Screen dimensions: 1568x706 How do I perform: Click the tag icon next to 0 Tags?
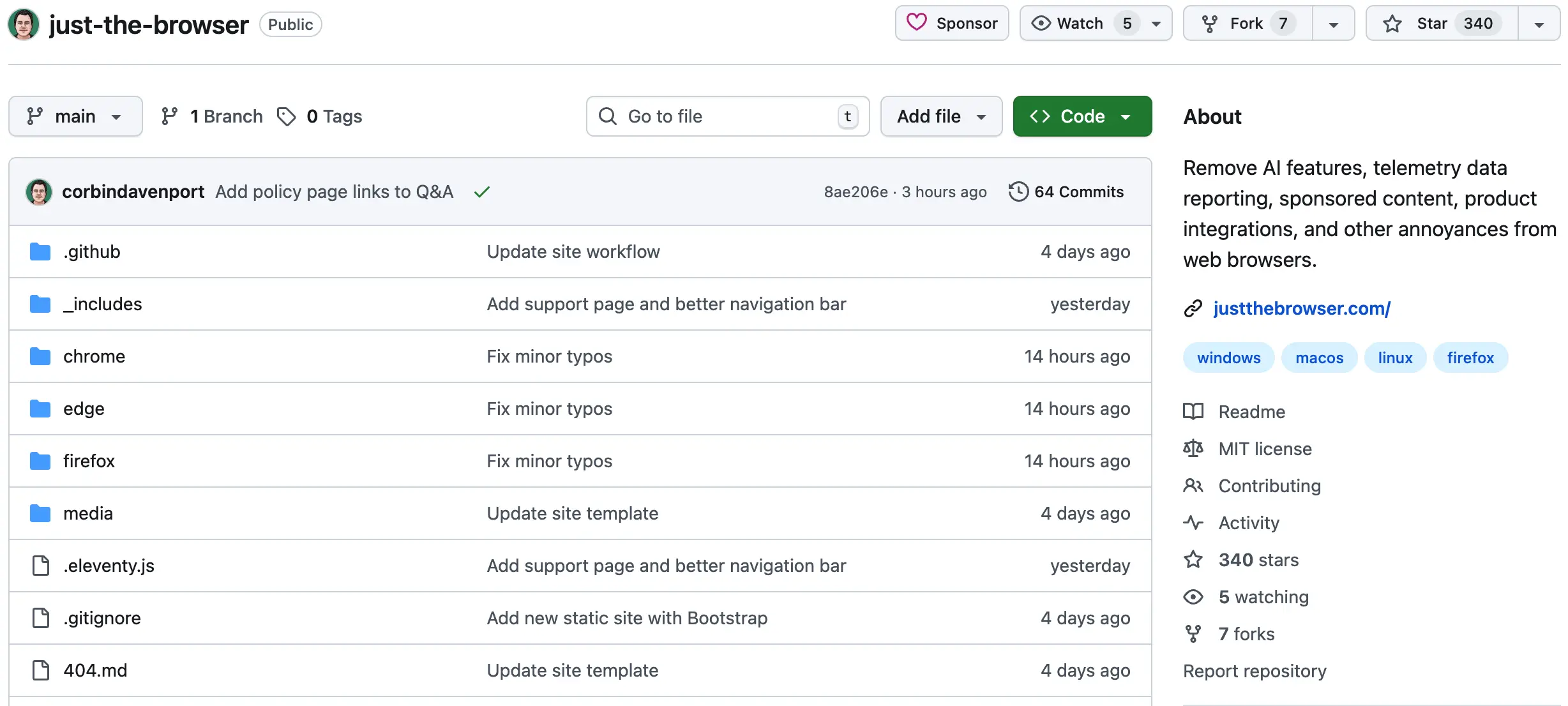tap(286, 116)
